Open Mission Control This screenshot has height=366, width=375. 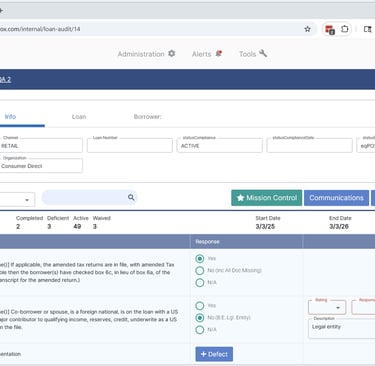point(267,198)
